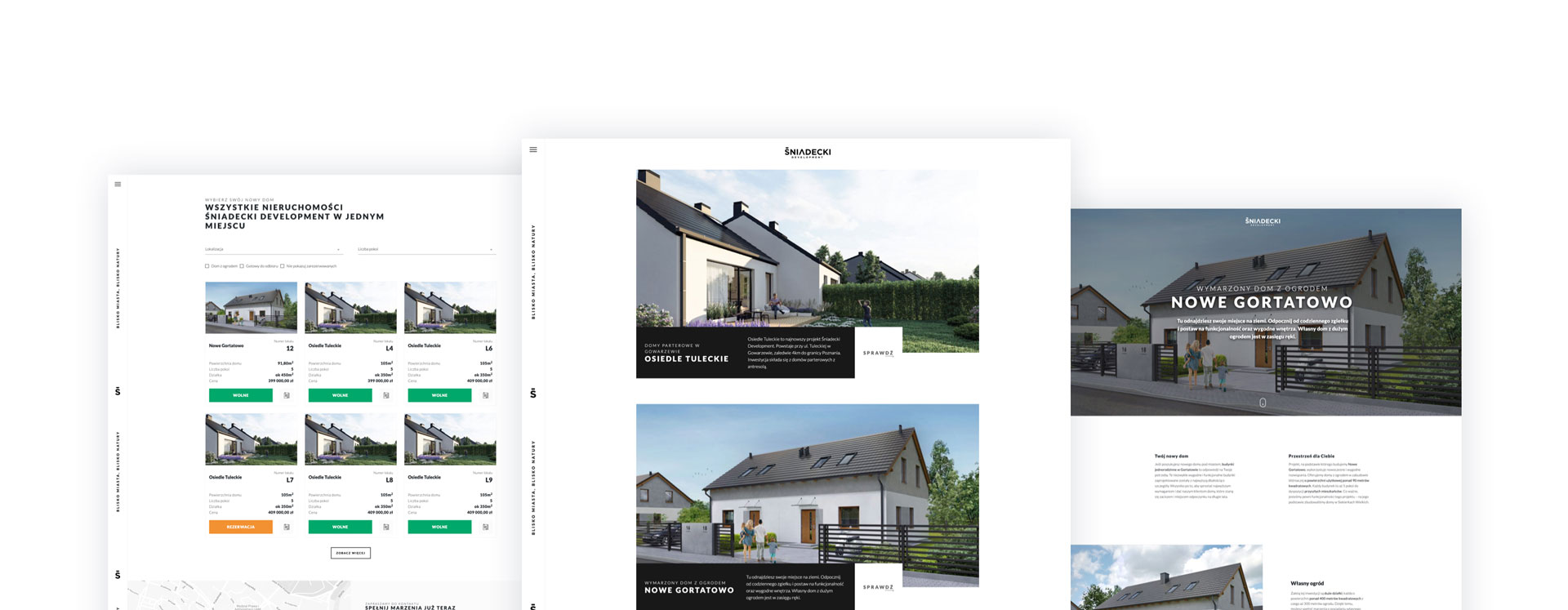The width and height of the screenshot is (1568, 610).
Task: Open hamburger menu on property listings page
Action: click(118, 184)
